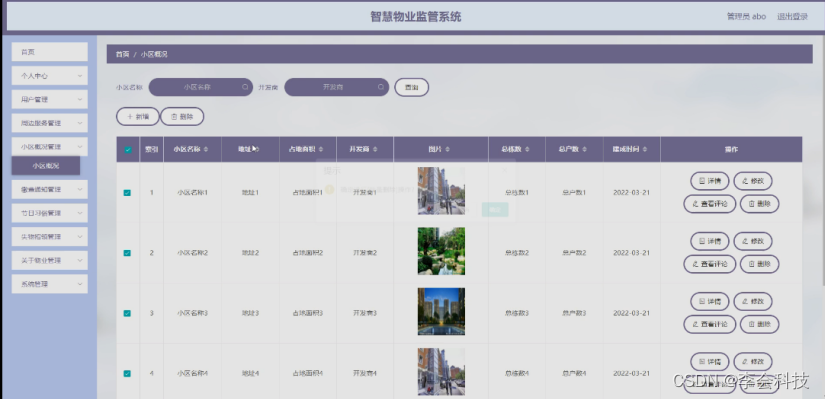Click the magnifier icon in 小区名称 search box

(x=245, y=87)
